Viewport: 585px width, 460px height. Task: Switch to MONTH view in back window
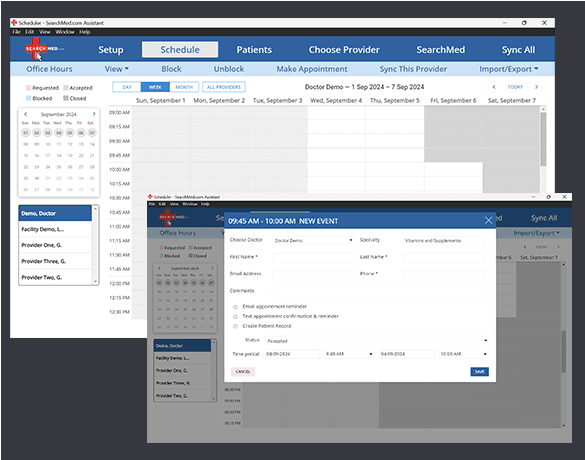(184, 87)
